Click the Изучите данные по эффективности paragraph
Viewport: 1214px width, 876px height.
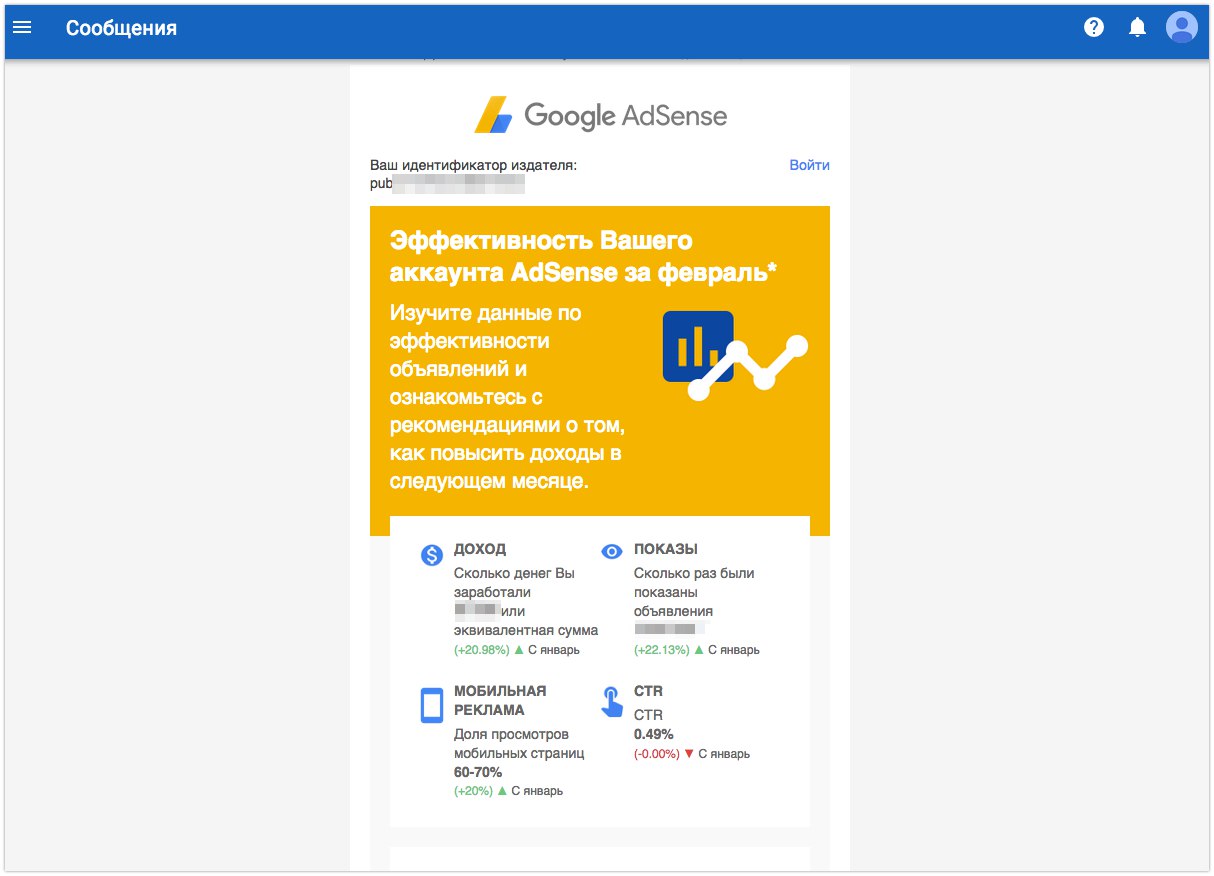pyautogui.click(x=508, y=397)
